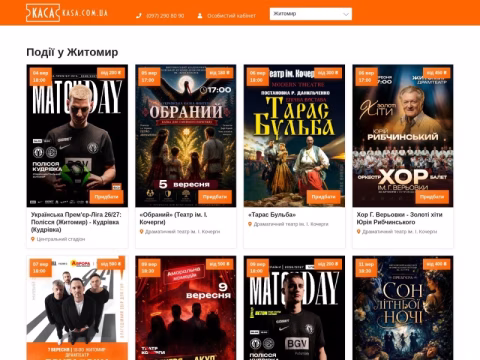Viewport: 480px width, 360px height.
Task: Click the city dropdown chevron arrow
Action: [x=346, y=14]
